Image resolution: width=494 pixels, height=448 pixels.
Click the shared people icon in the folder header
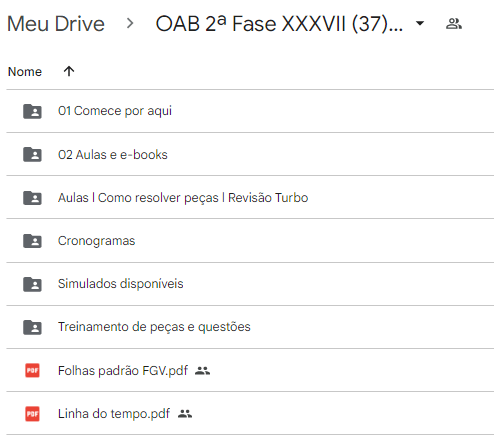tap(454, 24)
